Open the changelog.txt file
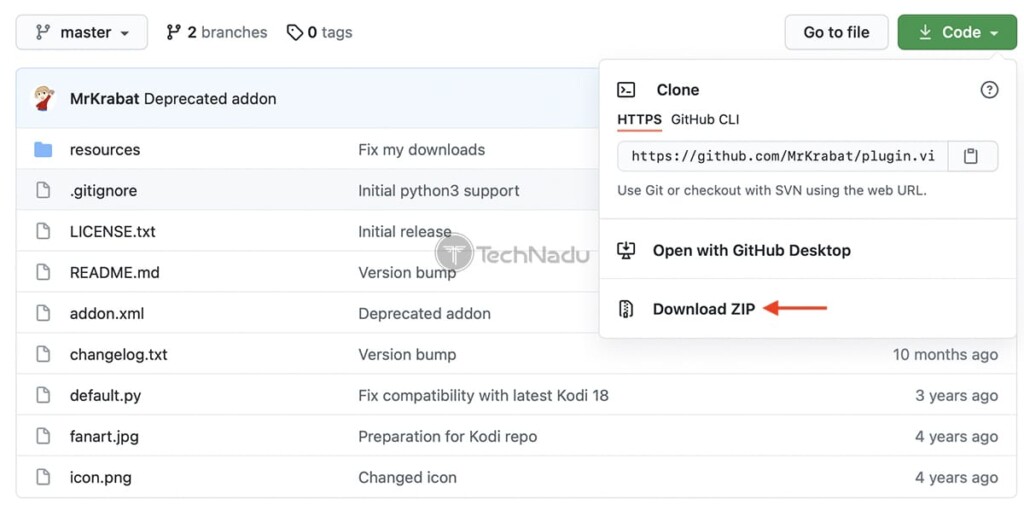Screen dimensions: 1024x505 click(118, 354)
